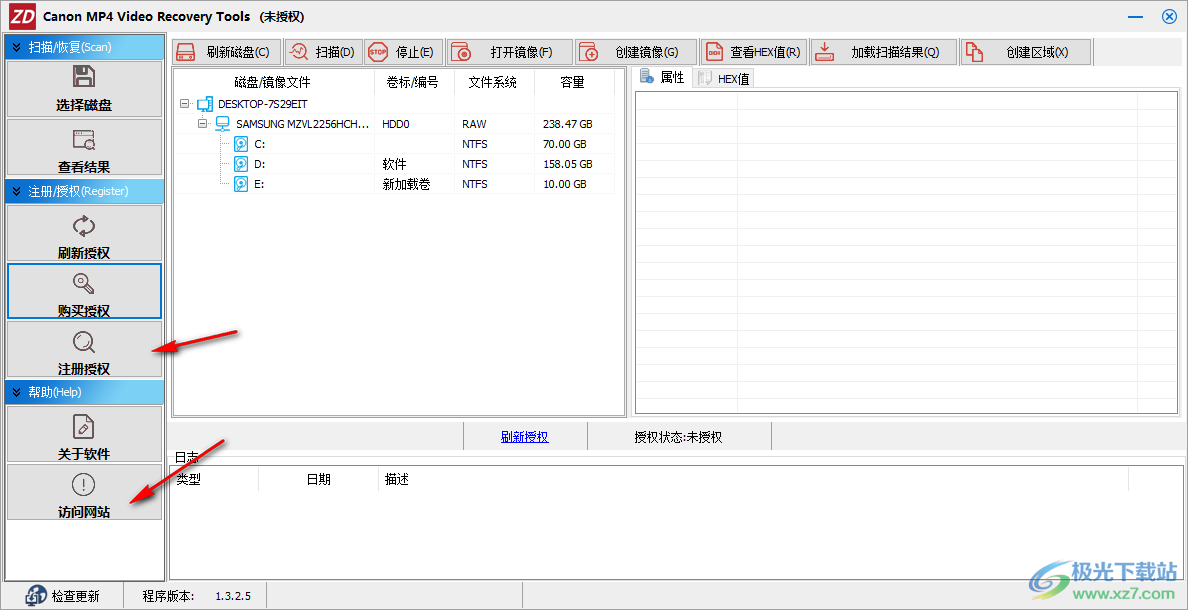
Task: Click the 10.00 GB capacity cell
Action: (574, 183)
